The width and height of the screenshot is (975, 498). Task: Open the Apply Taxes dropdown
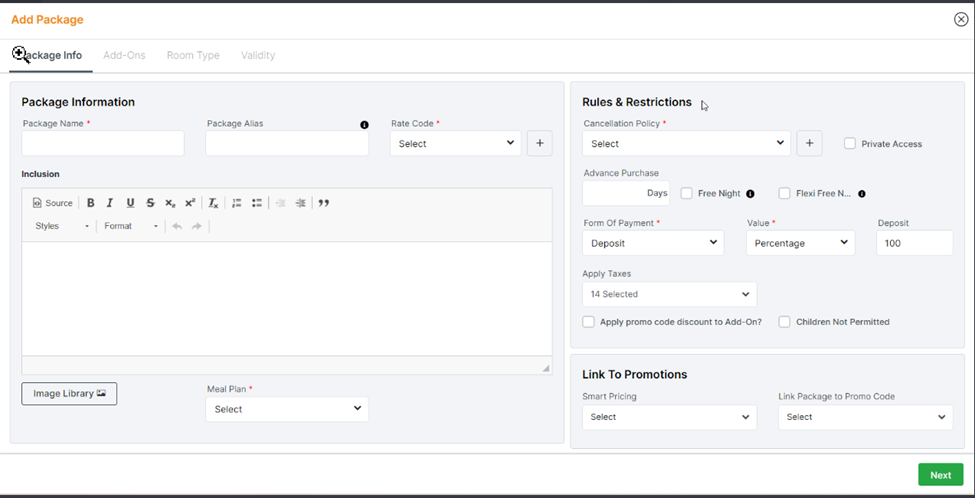click(669, 294)
